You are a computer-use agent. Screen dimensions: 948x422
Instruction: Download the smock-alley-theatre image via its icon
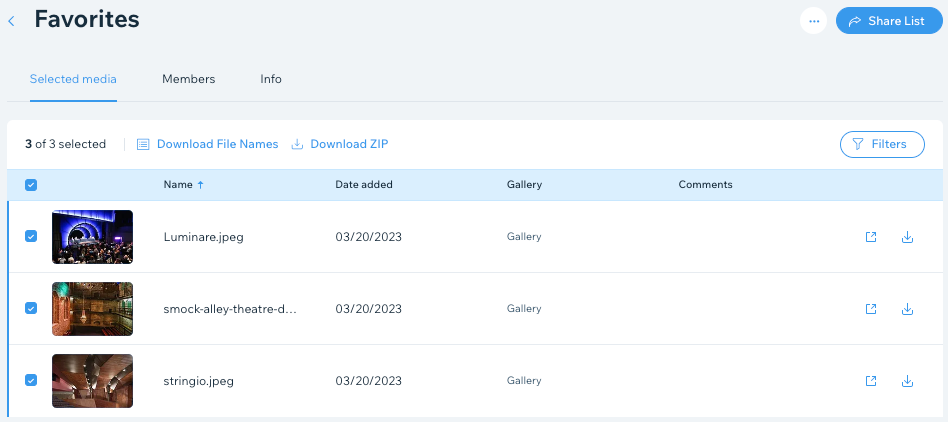(x=907, y=309)
